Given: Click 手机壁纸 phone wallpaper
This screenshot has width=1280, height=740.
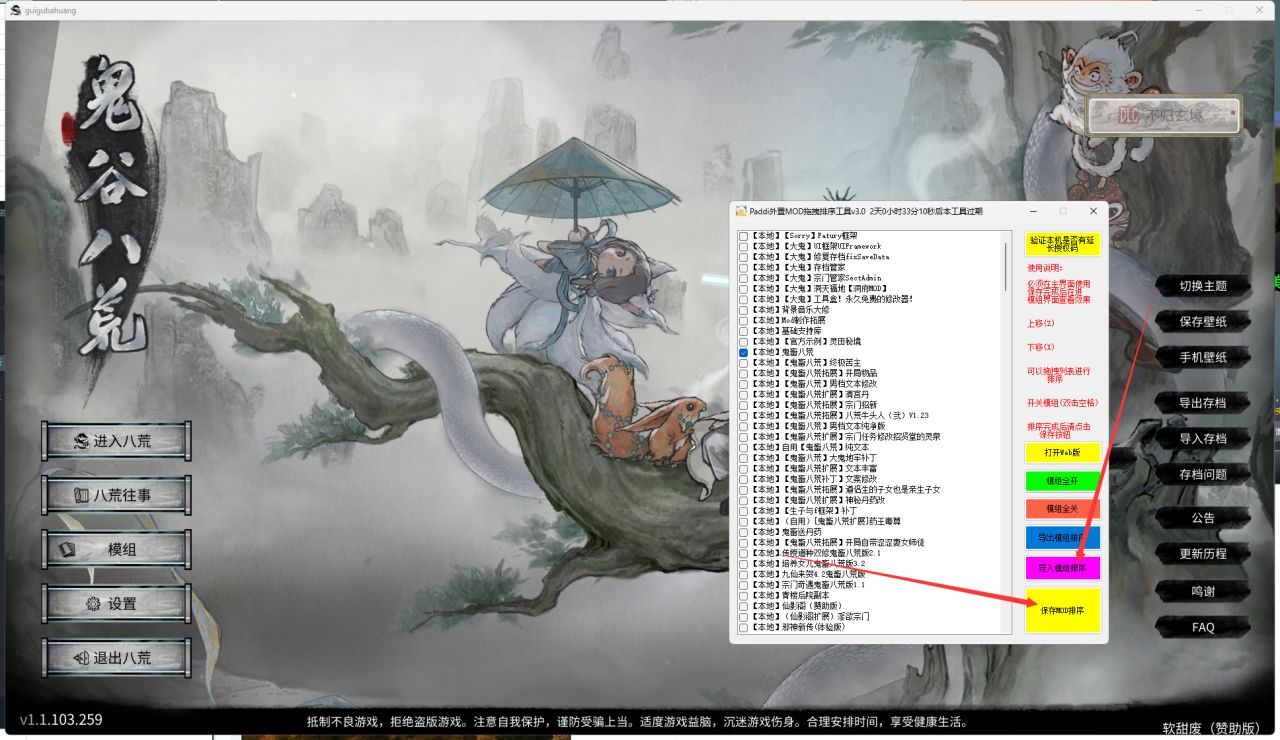Looking at the screenshot, I should (x=1203, y=357).
